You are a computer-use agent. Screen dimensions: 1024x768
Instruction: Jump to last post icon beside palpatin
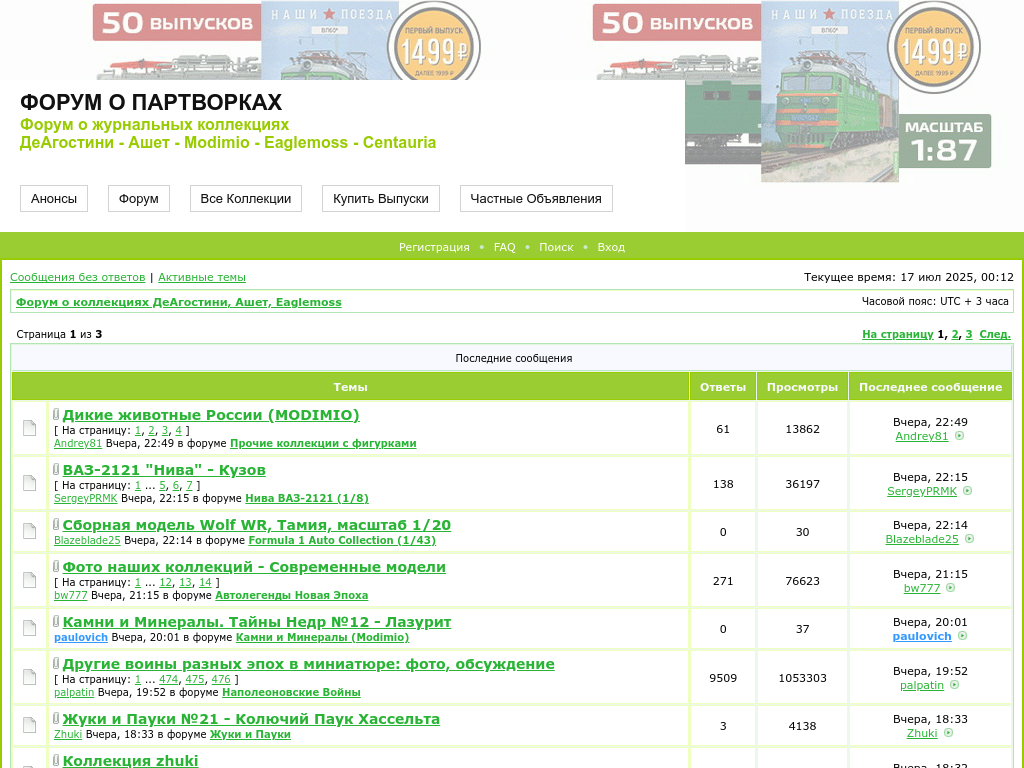point(955,685)
